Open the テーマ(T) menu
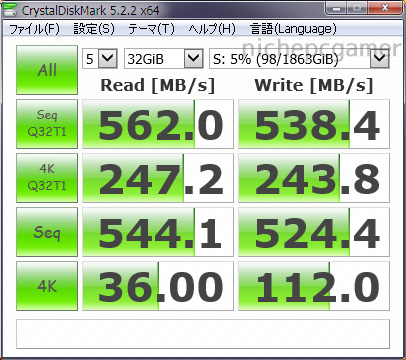Screen dimensions: 406x360 pos(151,29)
